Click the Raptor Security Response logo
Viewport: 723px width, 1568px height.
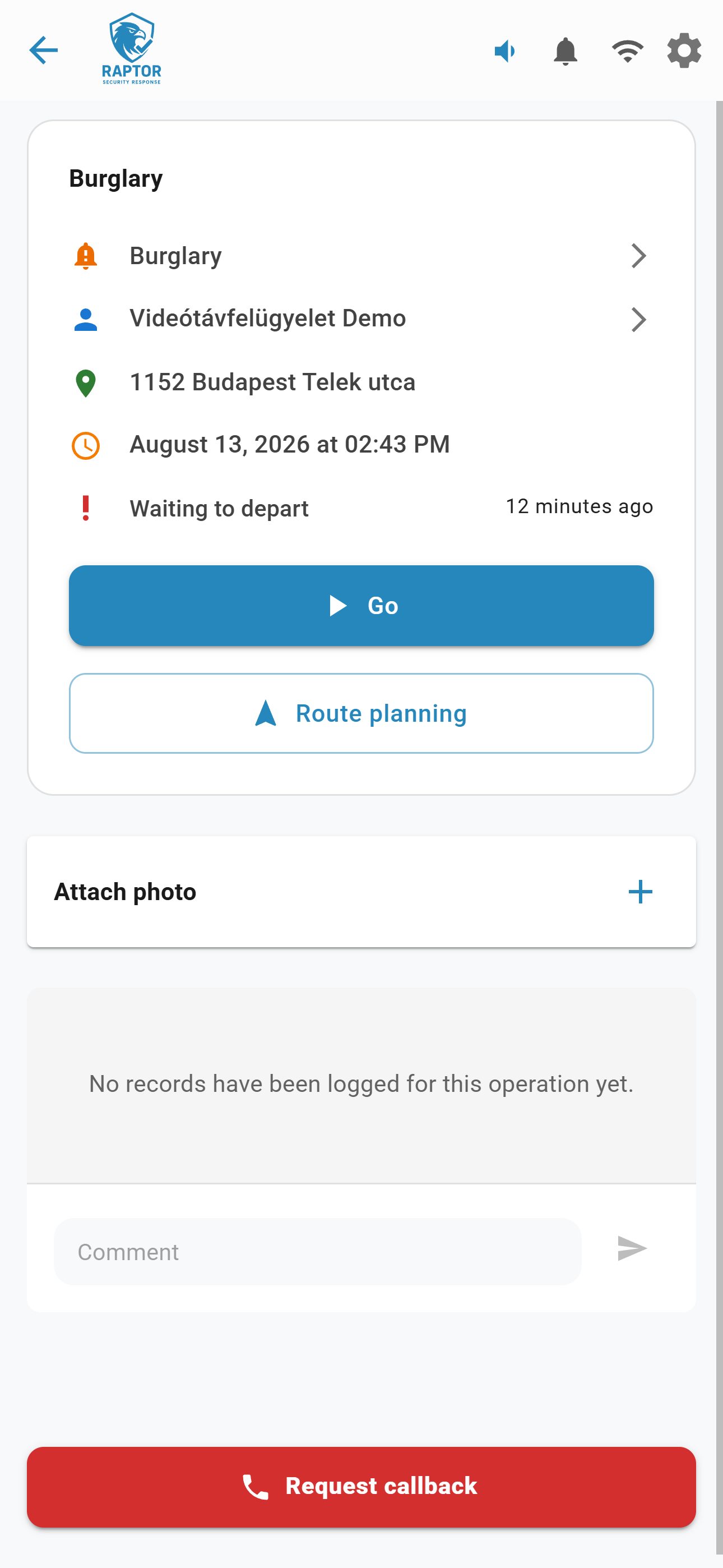pyautogui.click(x=132, y=49)
